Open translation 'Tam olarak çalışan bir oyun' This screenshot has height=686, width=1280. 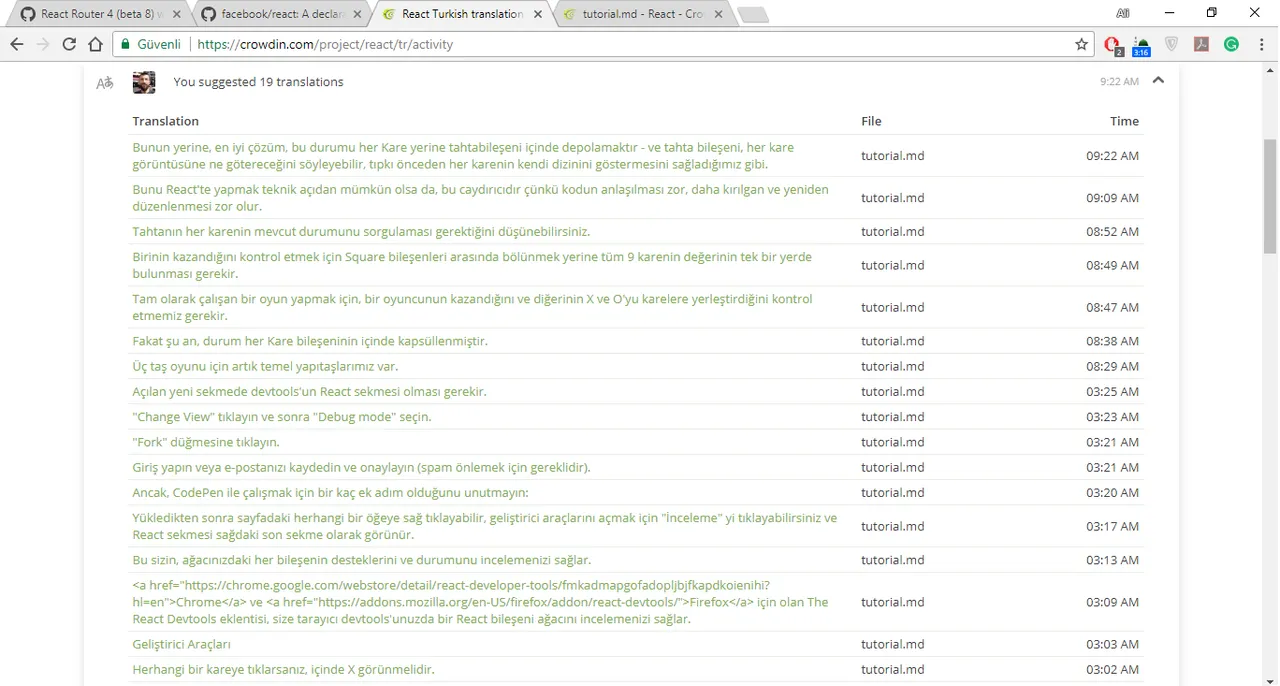pyautogui.click(x=472, y=307)
